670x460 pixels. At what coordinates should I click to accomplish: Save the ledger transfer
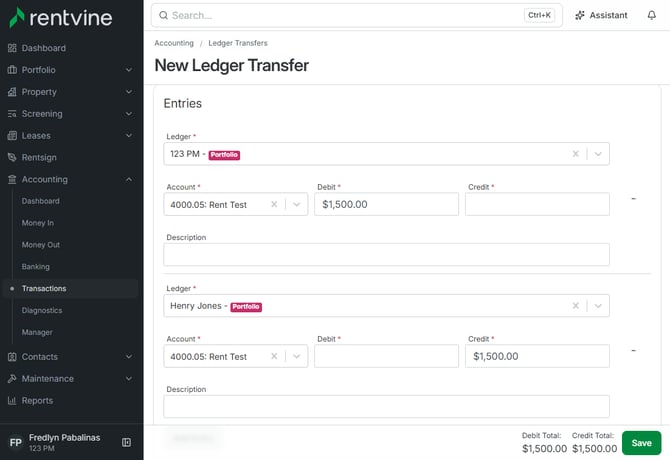[641, 443]
